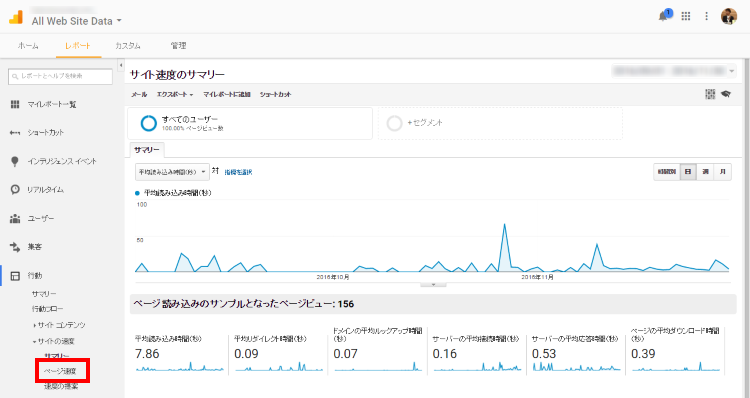Click the リアルタイム clock icon
This screenshot has width=750, height=398.
click(15, 189)
